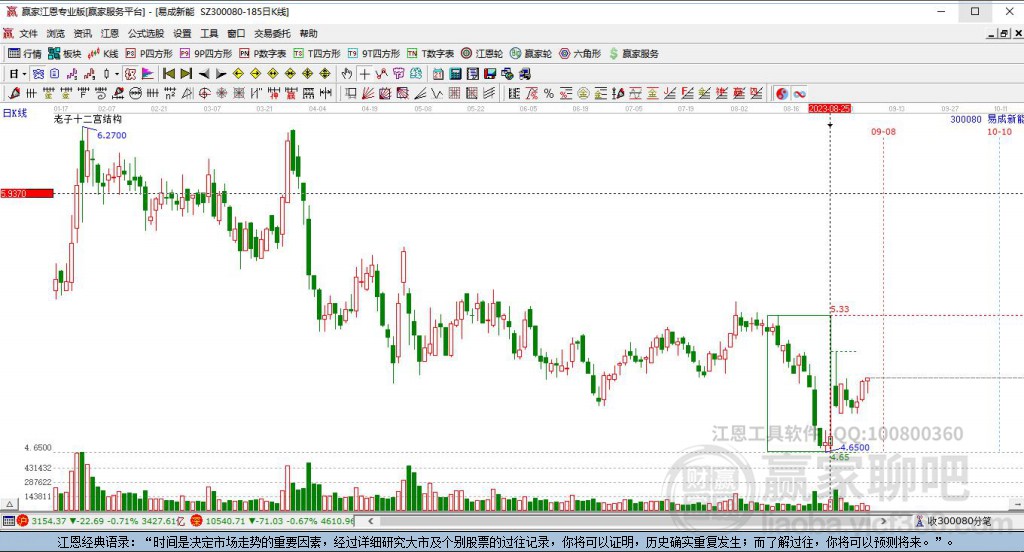Open the 9P四方形 tool
Image resolution: width=1024 pixels, height=552 pixels.
pyautogui.click(x=206, y=54)
